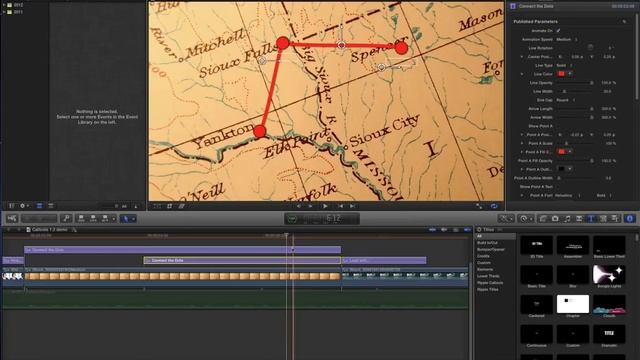The width and height of the screenshot is (640, 360).
Task: Click the black Point A Outline color swatch
Action: coord(561,169)
